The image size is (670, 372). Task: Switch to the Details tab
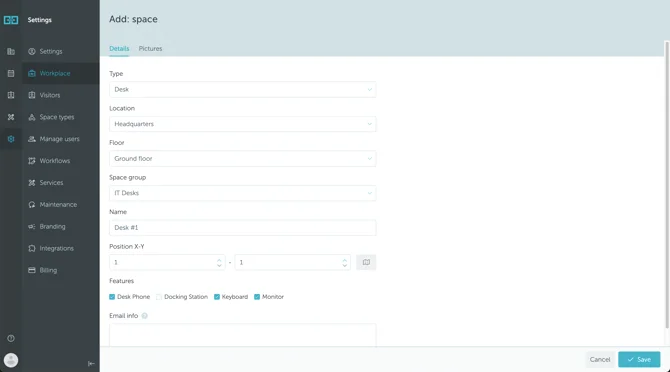coord(119,49)
